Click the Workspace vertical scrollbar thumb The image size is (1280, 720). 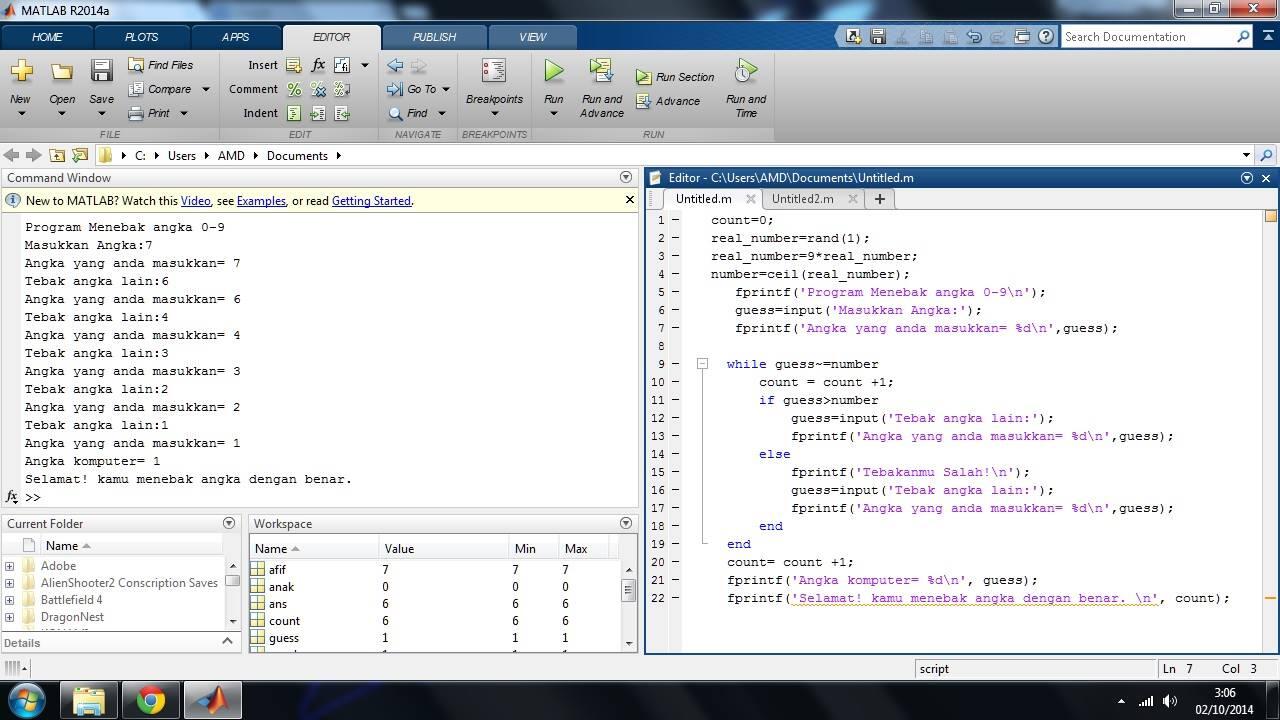(628, 589)
